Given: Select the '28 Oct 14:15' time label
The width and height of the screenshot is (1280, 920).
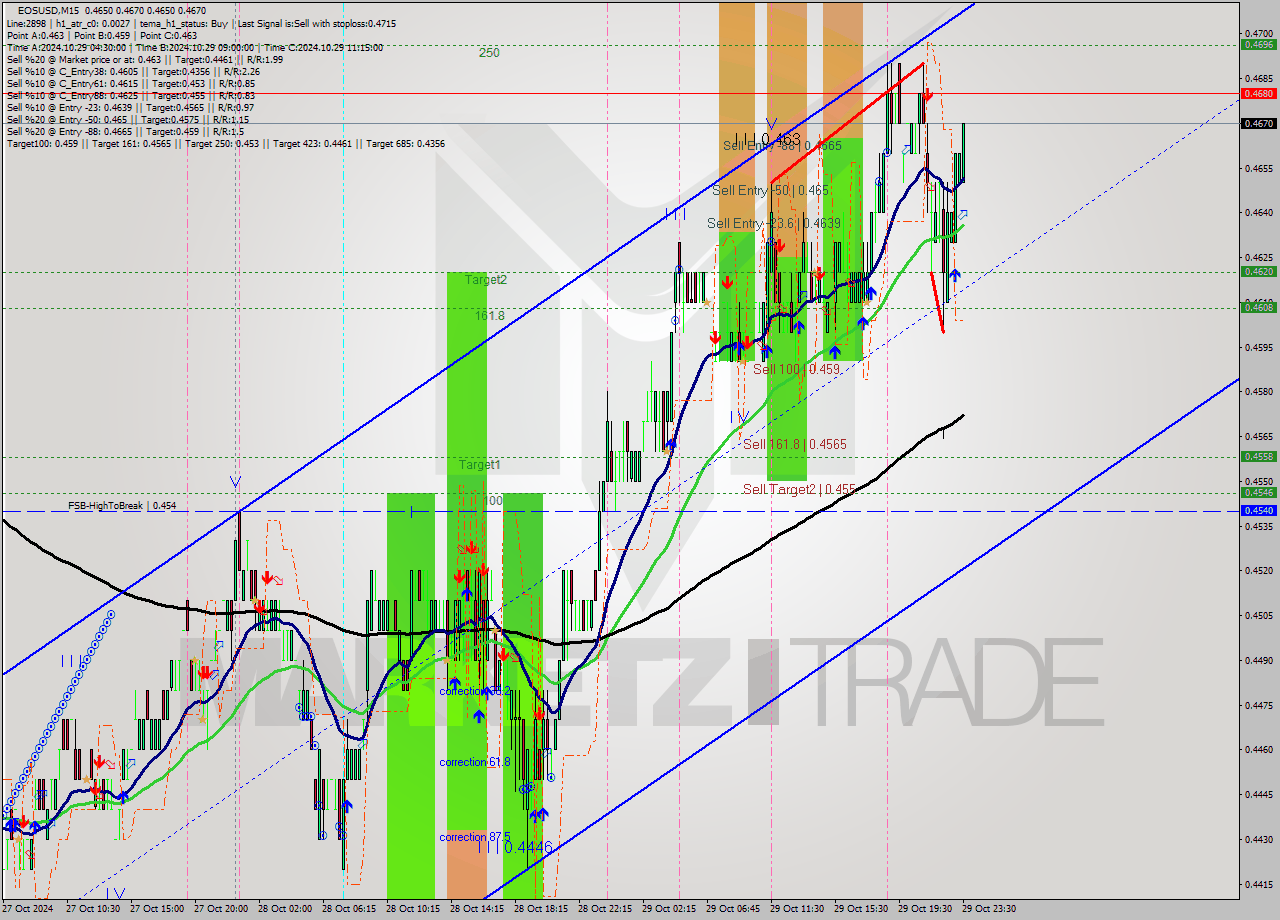Looking at the screenshot, I should (x=475, y=909).
